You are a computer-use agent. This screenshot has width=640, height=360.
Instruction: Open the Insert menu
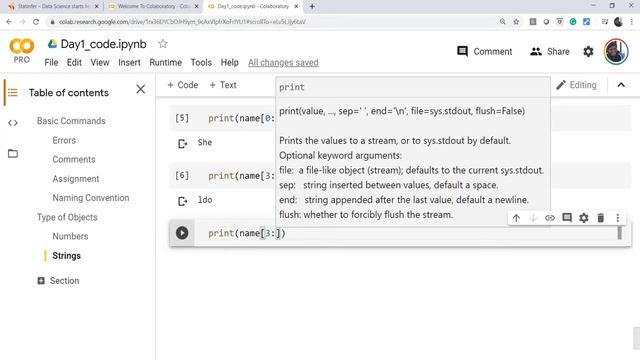tap(129, 62)
